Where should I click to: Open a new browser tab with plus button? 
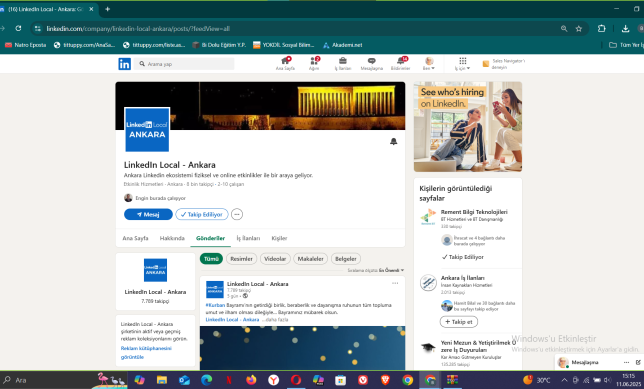tap(108, 9)
